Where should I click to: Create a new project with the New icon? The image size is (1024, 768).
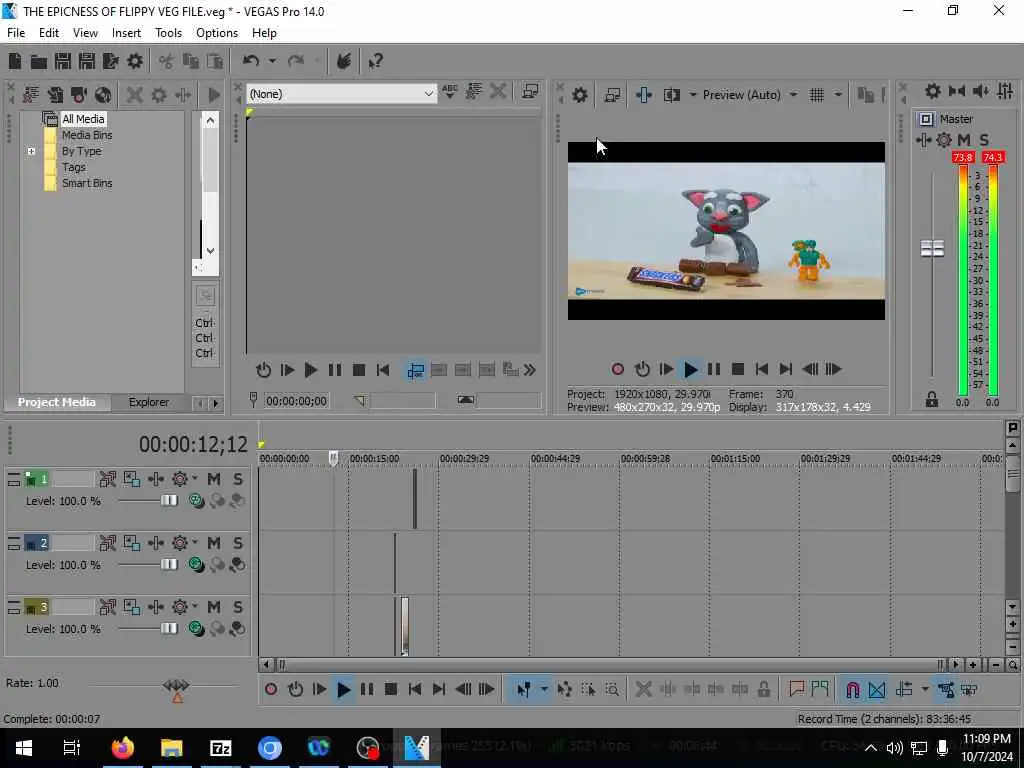click(14, 61)
